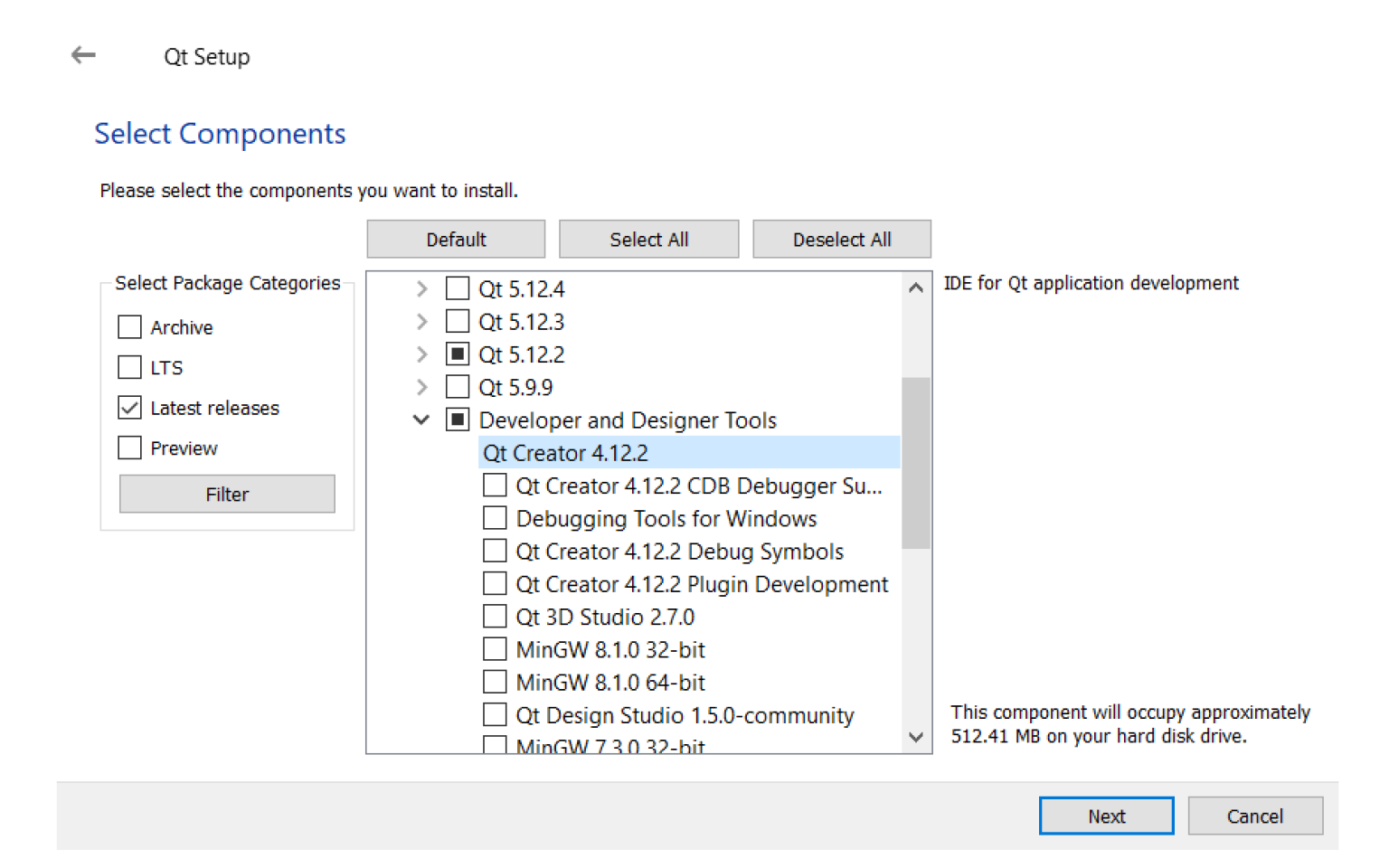The width and height of the screenshot is (1389, 868).
Task: Click the Qt 5.12.2 label
Action: [522, 354]
